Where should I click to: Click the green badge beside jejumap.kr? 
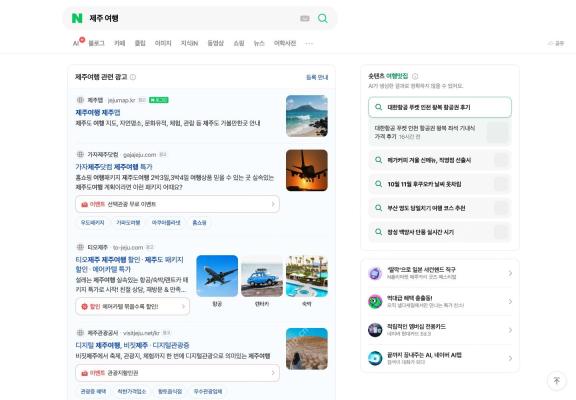(159, 100)
